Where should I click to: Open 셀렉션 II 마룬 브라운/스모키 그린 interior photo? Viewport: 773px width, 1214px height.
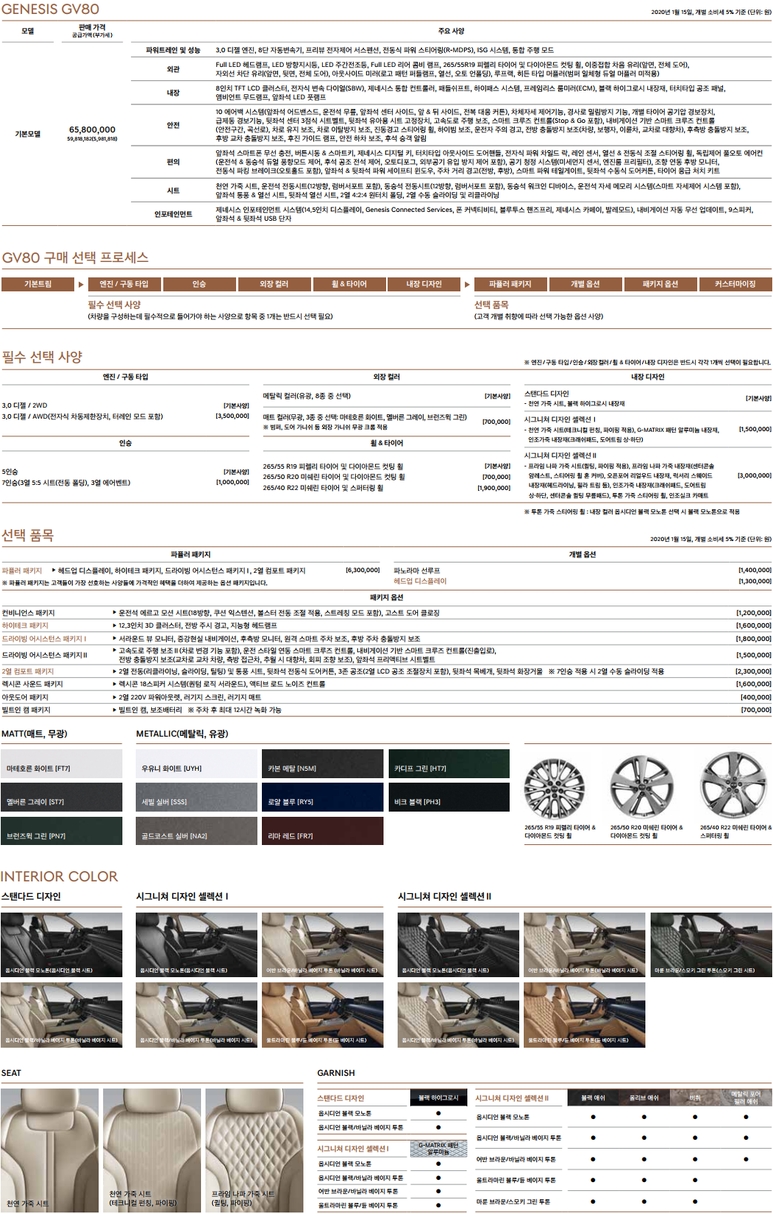(x=710, y=944)
